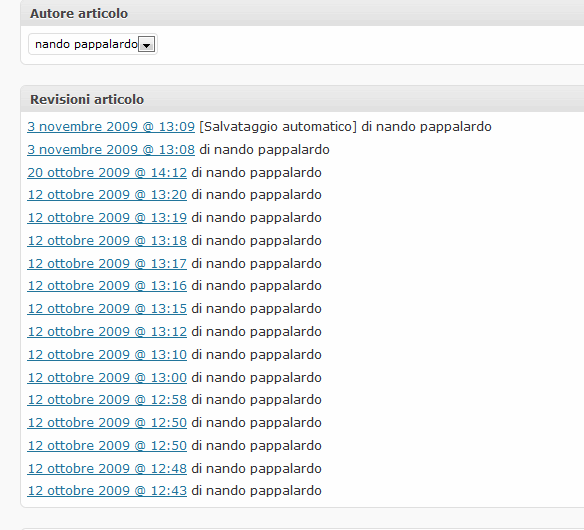584x530 pixels.
Task: Select revision 12 ottobre 2009 @ 13:17
Action: point(107,264)
